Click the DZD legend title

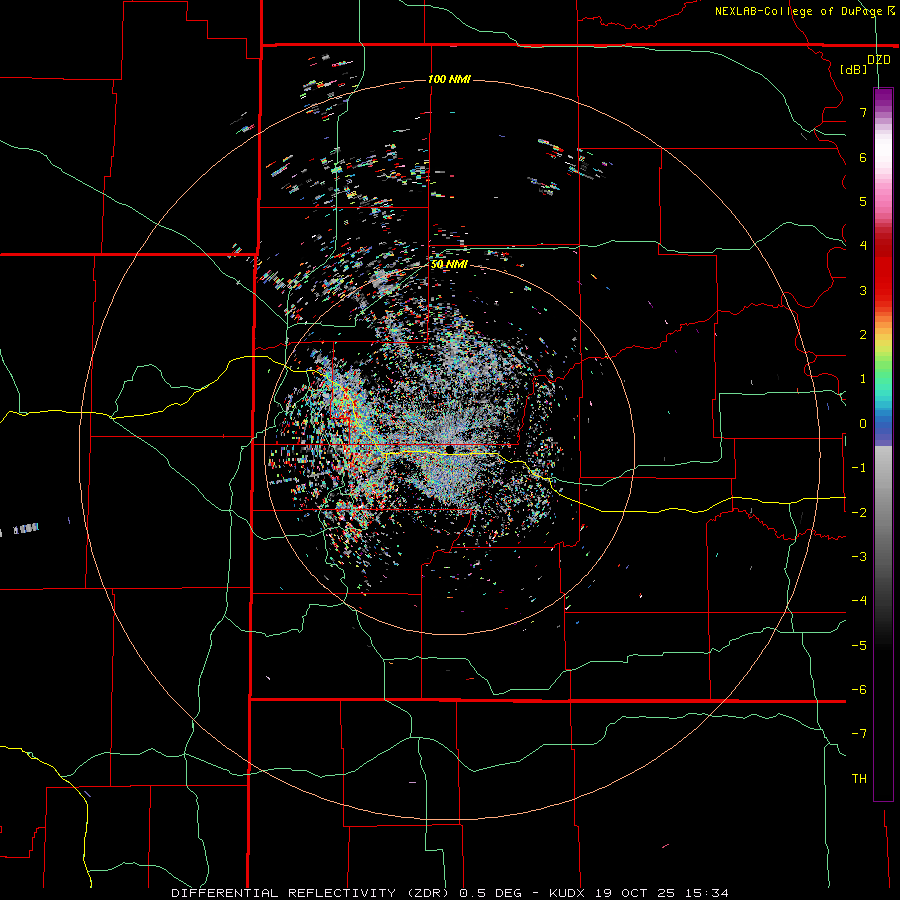coord(878,60)
